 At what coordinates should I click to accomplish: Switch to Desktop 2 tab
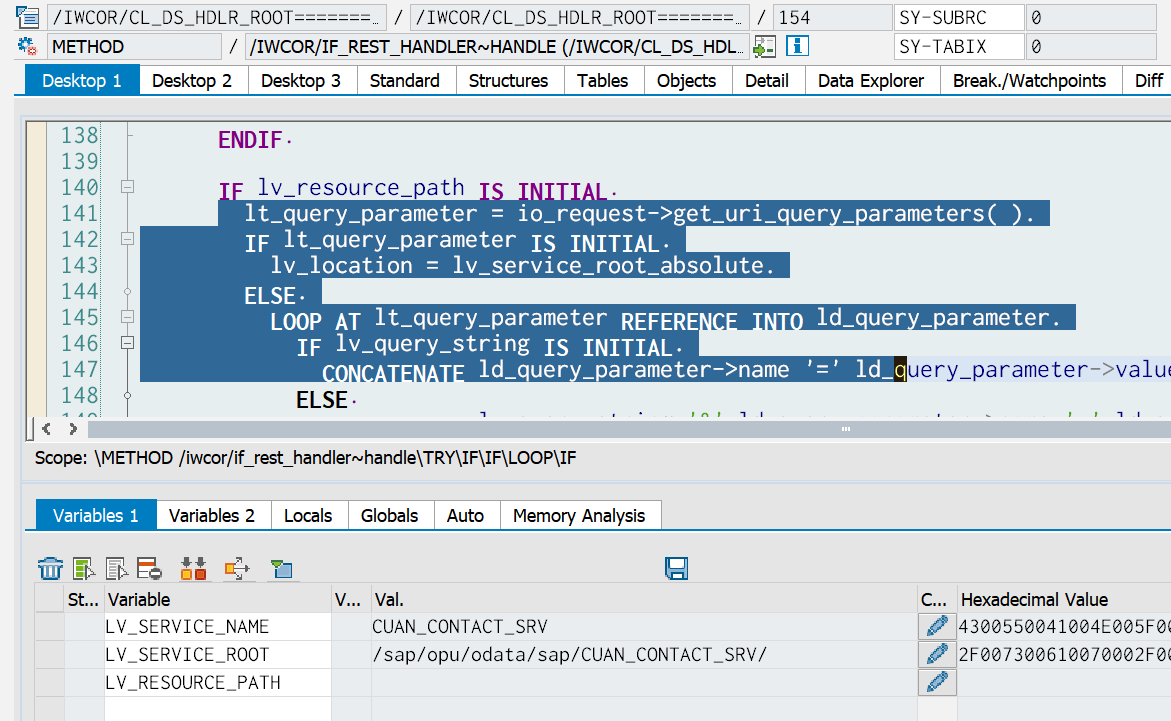pos(192,80)
